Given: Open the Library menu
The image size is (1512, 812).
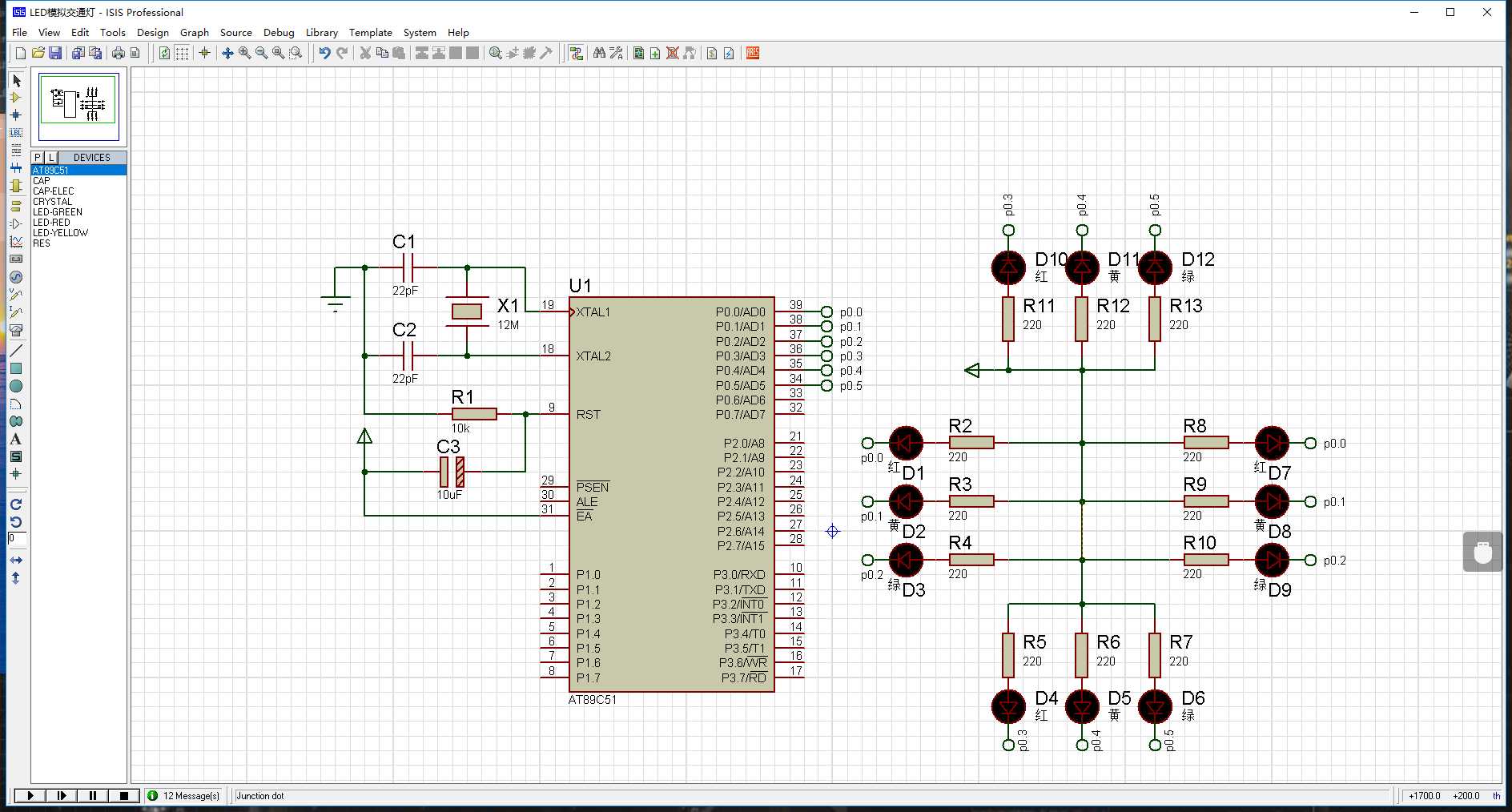Looking at the screenshot, I should [x=322, y=33].
